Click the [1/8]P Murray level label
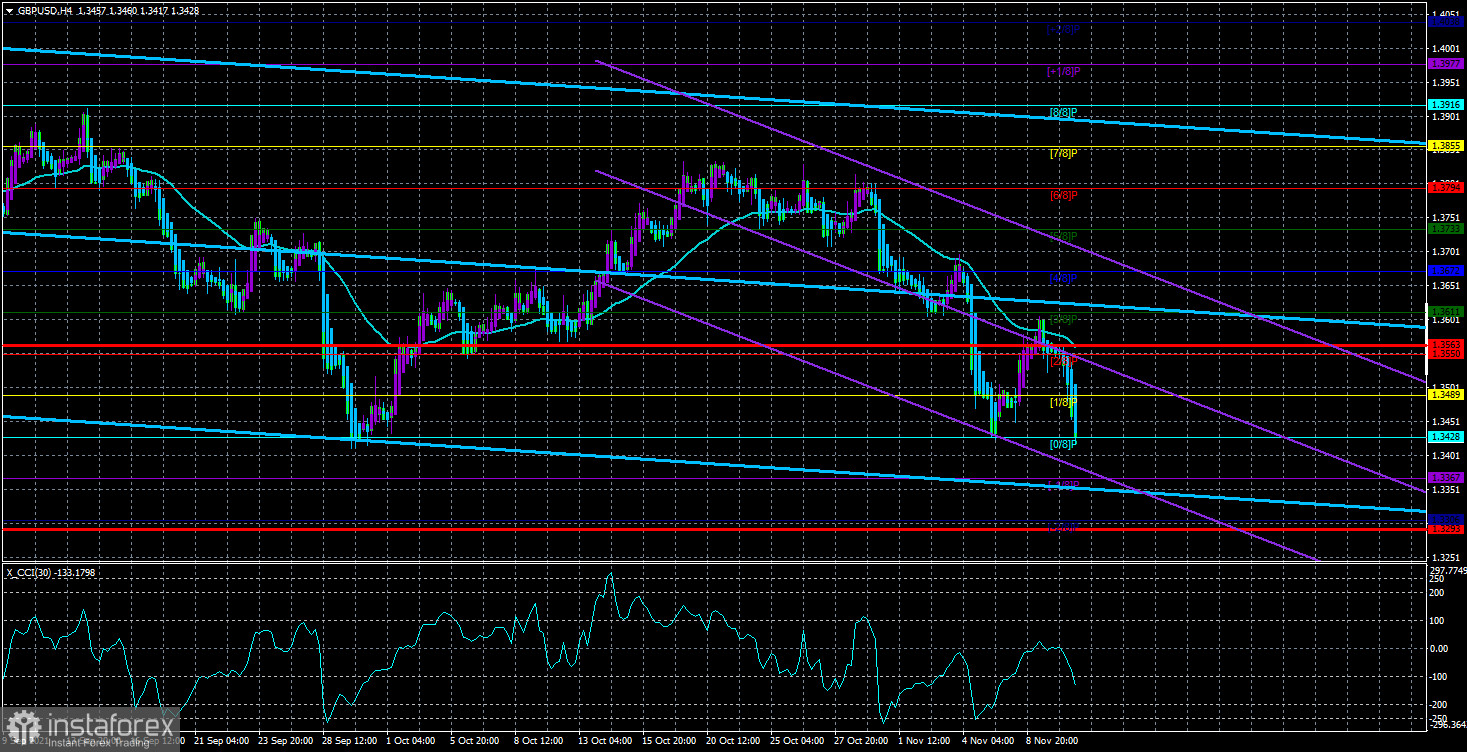 [x=1062, y=402]
